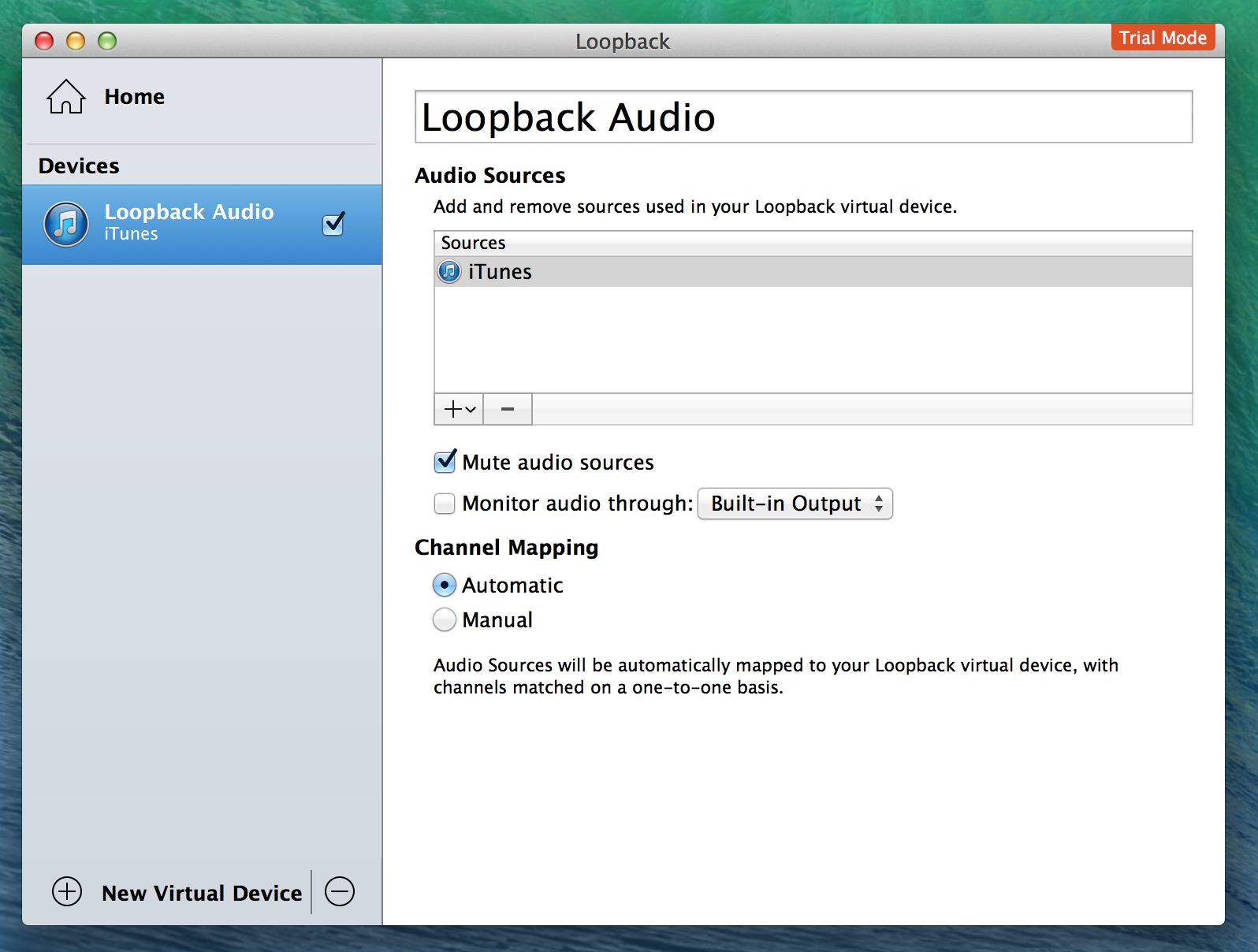The image size is (1258, 952).
Task: Click the plus circle for new device
Action: tap(67, 891)
